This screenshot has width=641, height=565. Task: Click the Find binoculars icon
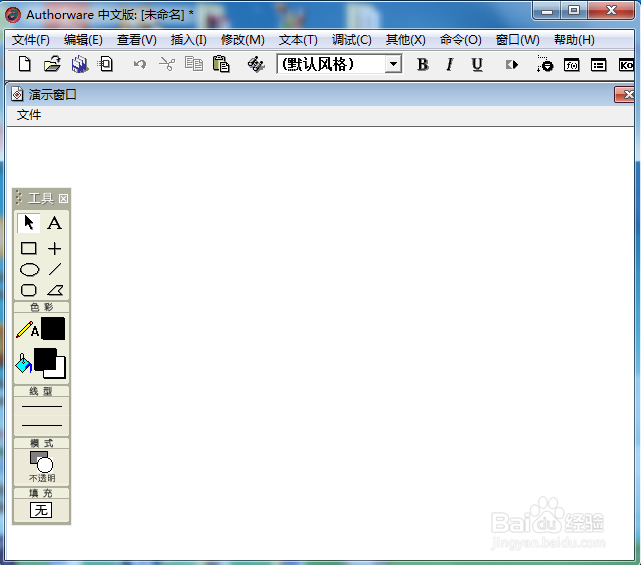[256, 65]
